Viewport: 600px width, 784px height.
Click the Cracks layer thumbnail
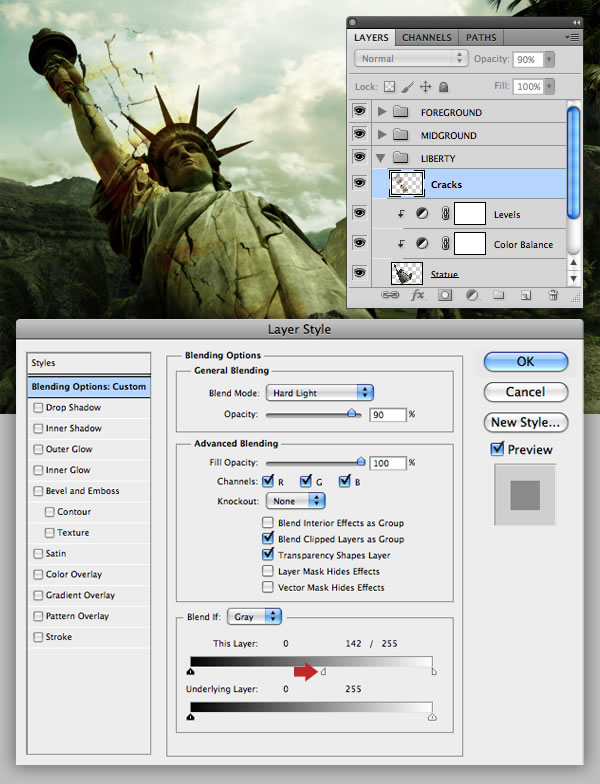point(407,184)
